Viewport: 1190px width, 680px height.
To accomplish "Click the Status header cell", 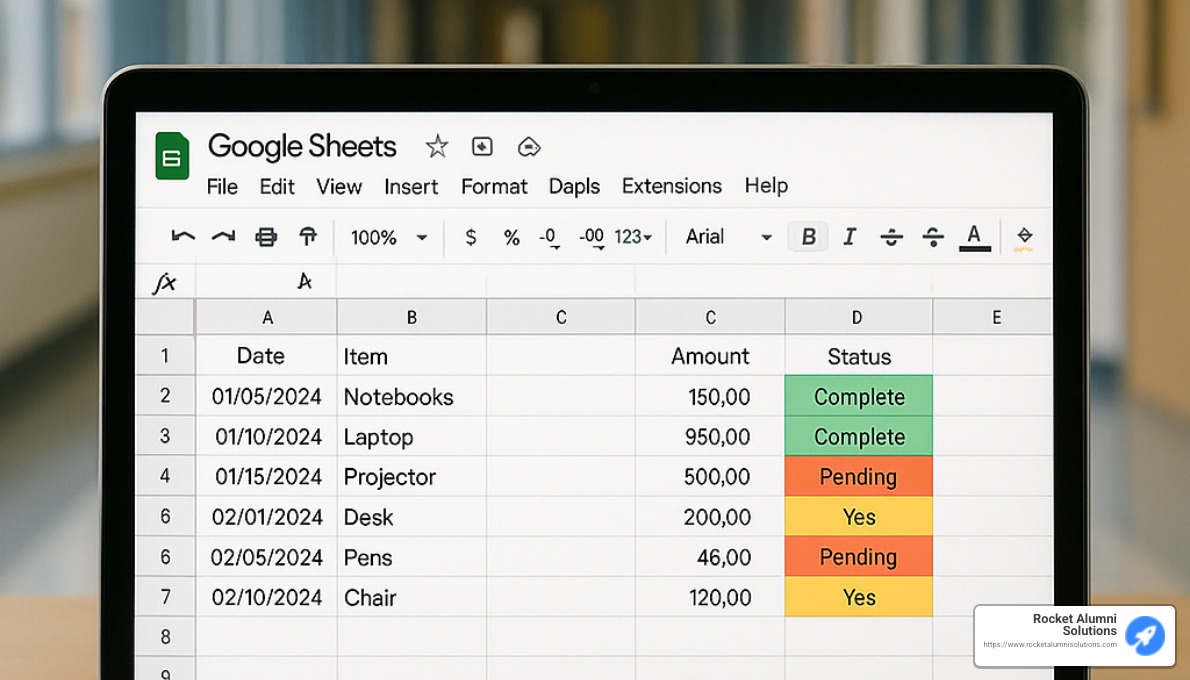I will (x=858, y=355).
